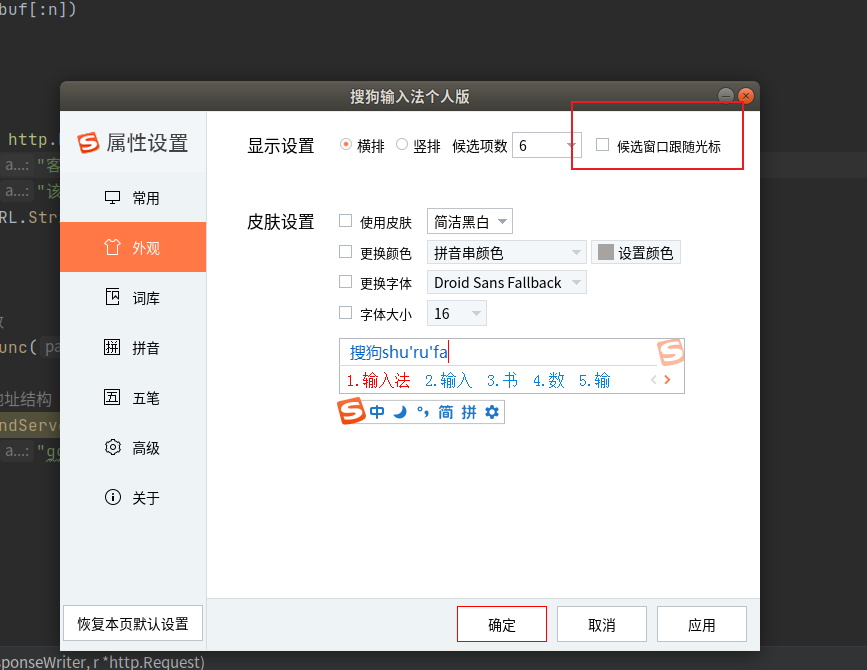Click the 拼 pinyin icon in preview toolbar
Viewport: 867px width, 670px height.
click(x=469, y=412)
